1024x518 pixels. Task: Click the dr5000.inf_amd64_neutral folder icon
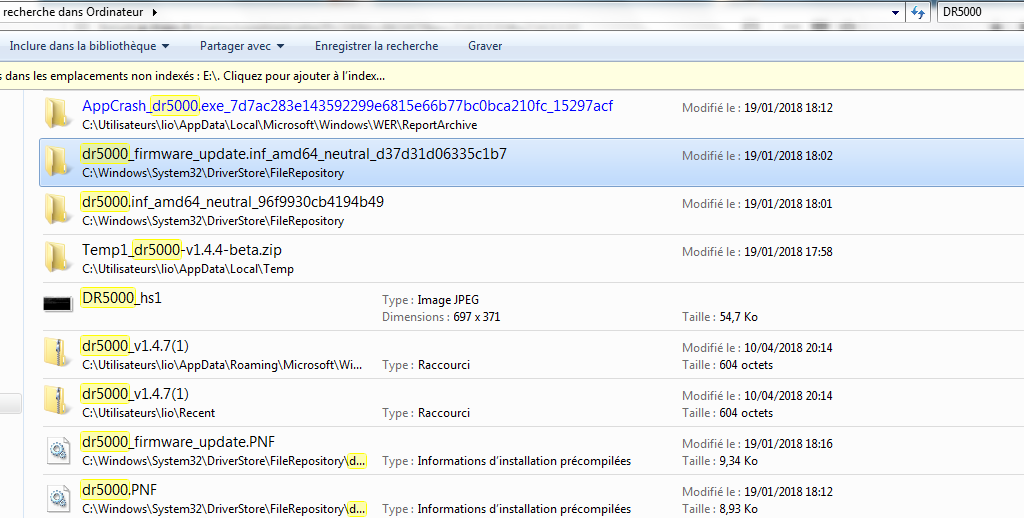click(x=57, y=209)
